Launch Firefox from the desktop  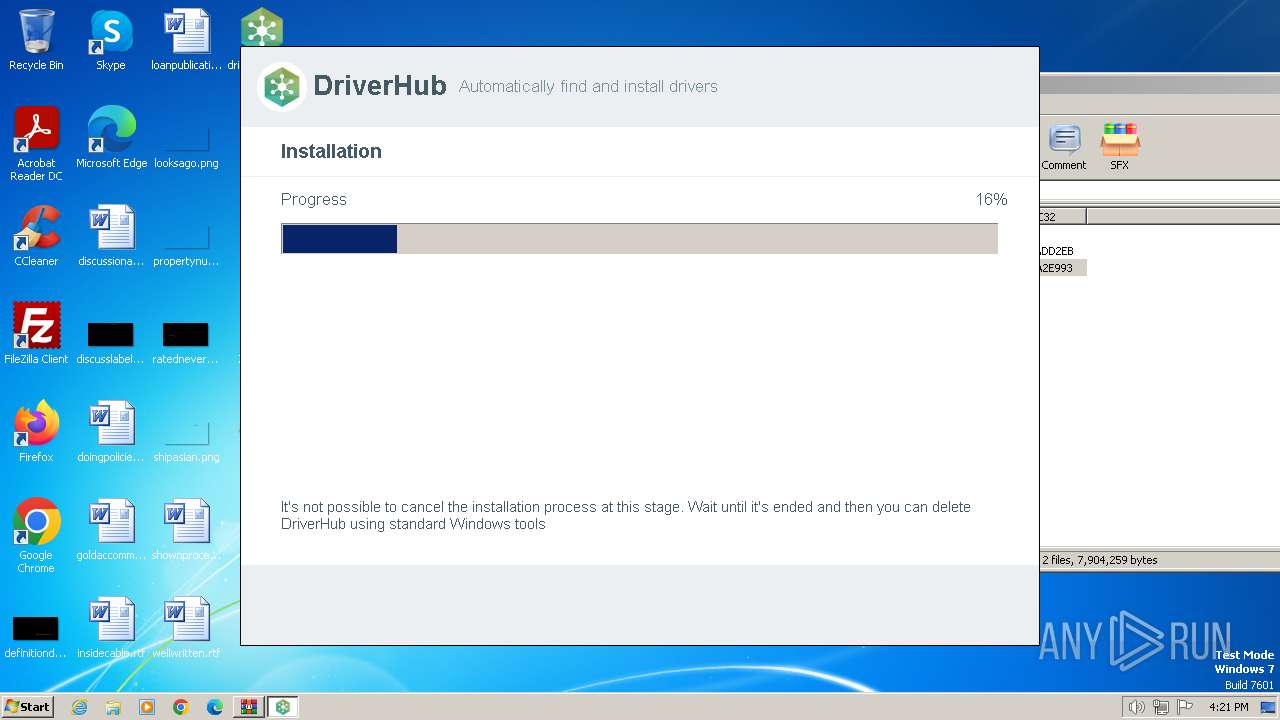(x=36, y=432)
